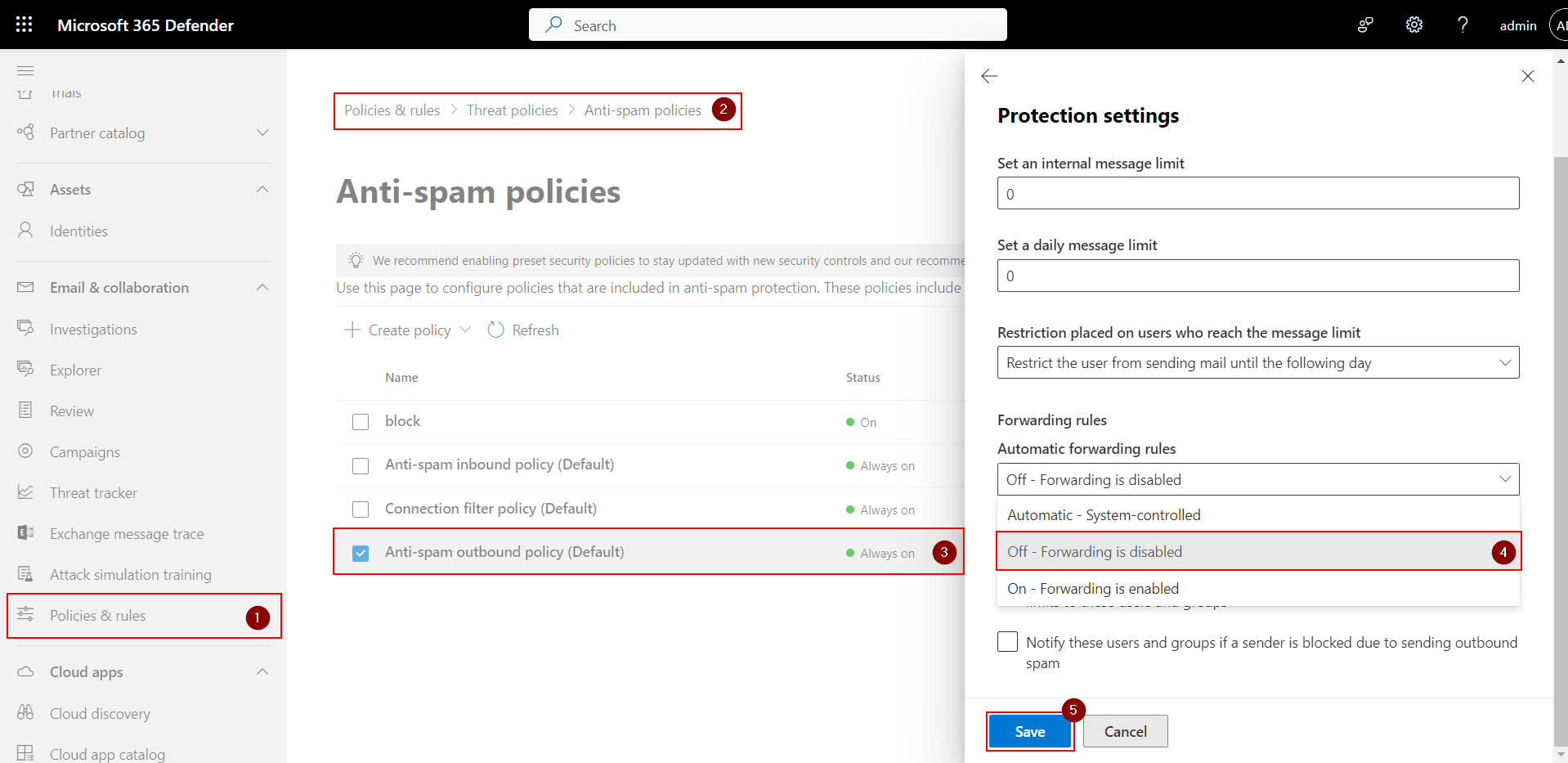This screenshot has width=1568, height=763.
Task: Select On - Forwarding is enabled option
Action: 1093,589
